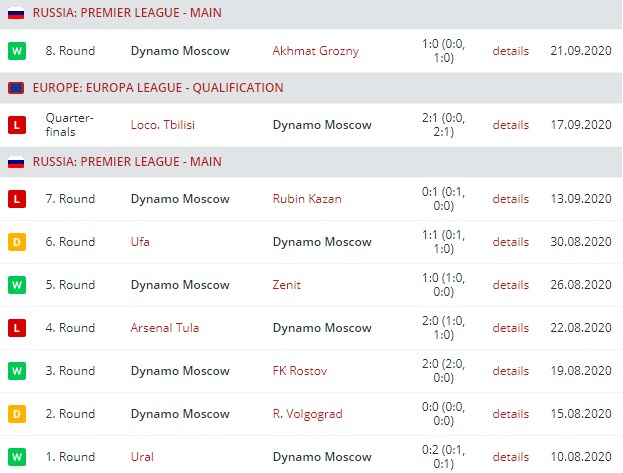
Task: View details of the Loco. Tbilisi match
Action: pos(510,125)
